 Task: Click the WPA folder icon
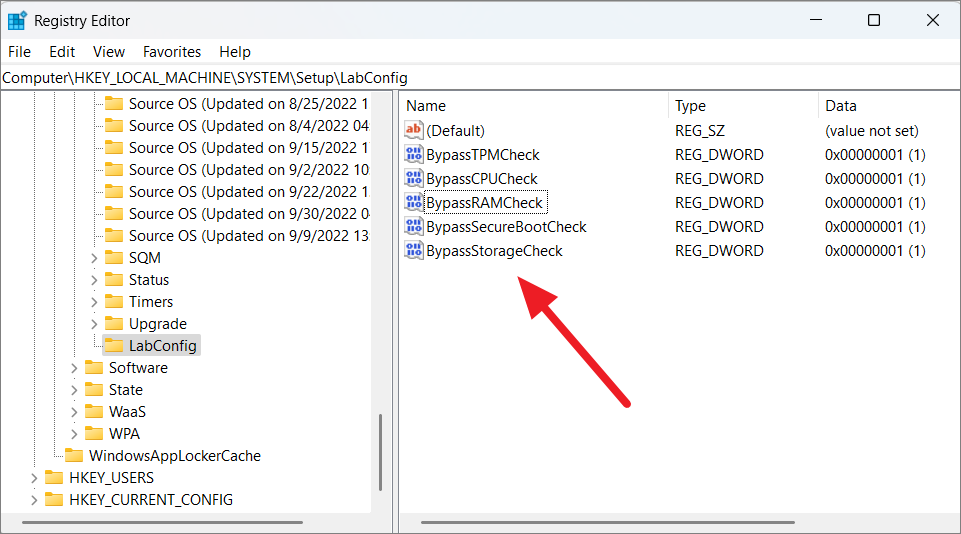tap(94, 433)
